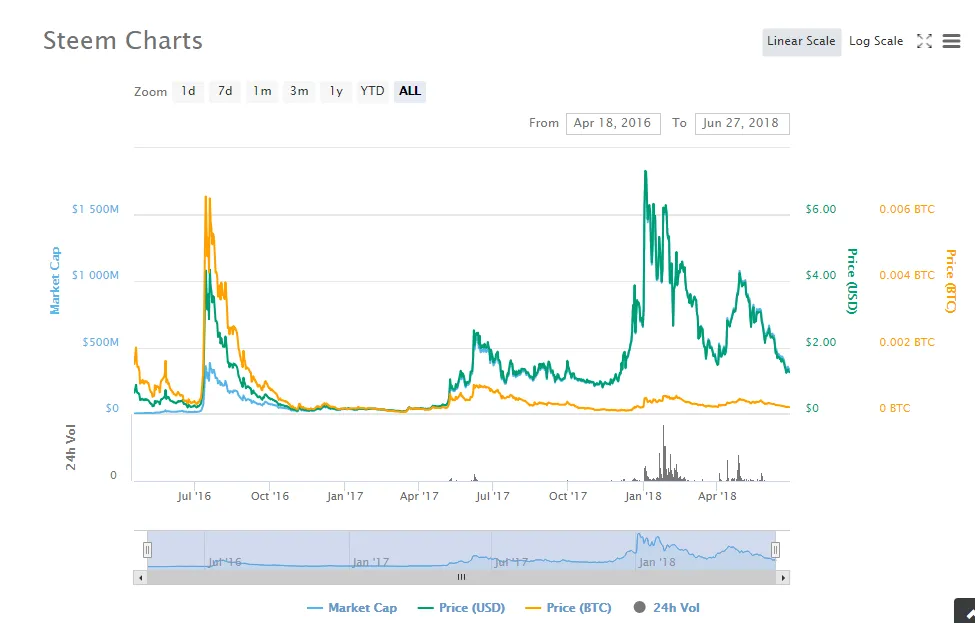The height and width of the screenshot is (623, 975).
Task: Toggle Price (BTC) series in legend
Action: [x=568, y=608]
